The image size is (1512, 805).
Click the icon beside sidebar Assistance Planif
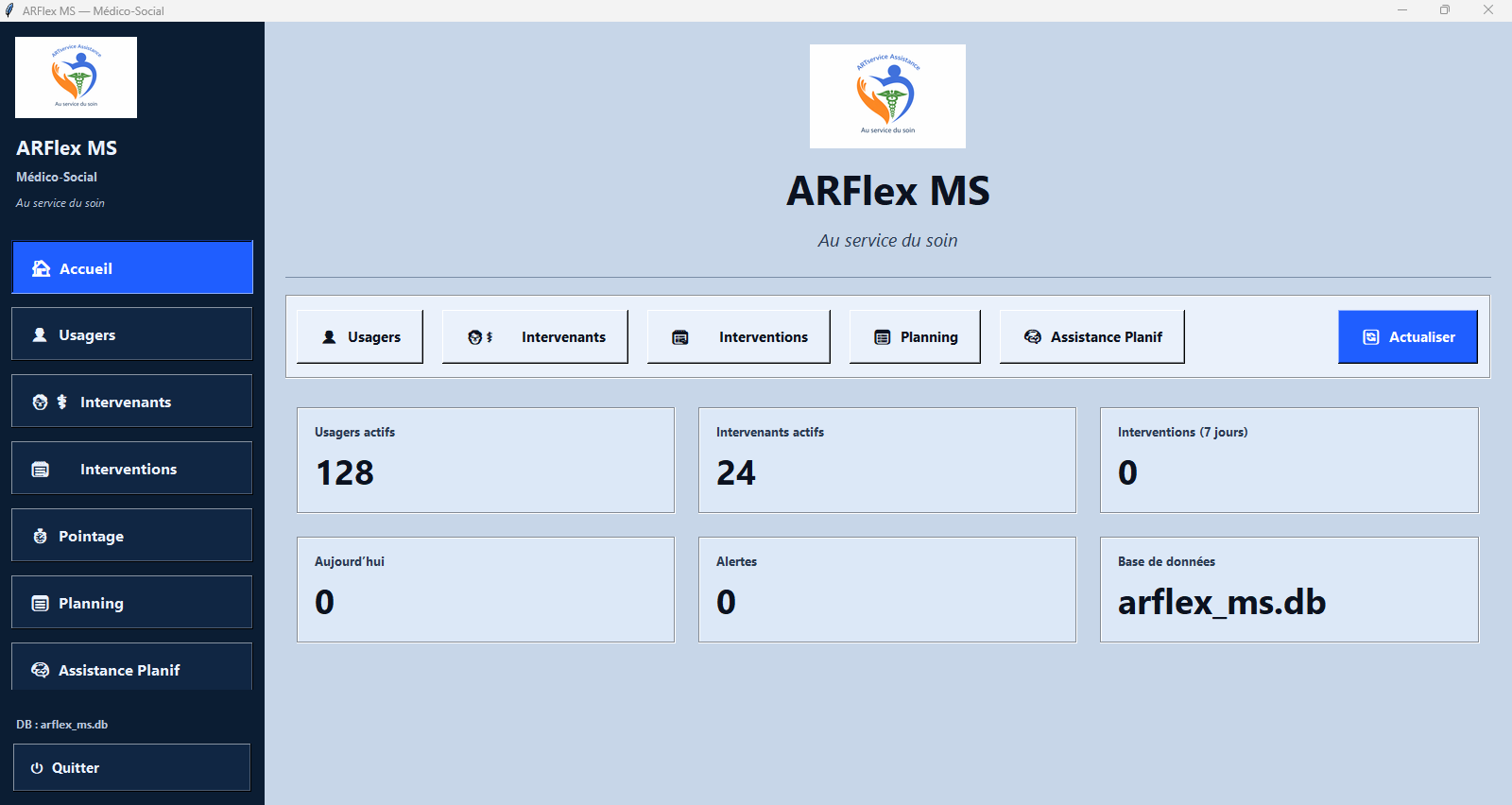tap(40, 670)
